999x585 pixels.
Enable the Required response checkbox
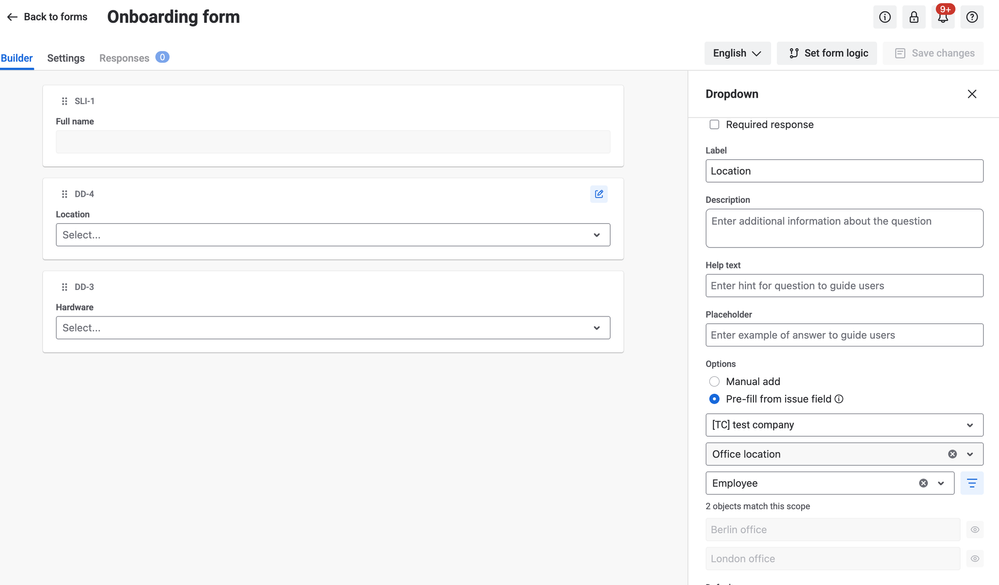pos(714,125)
